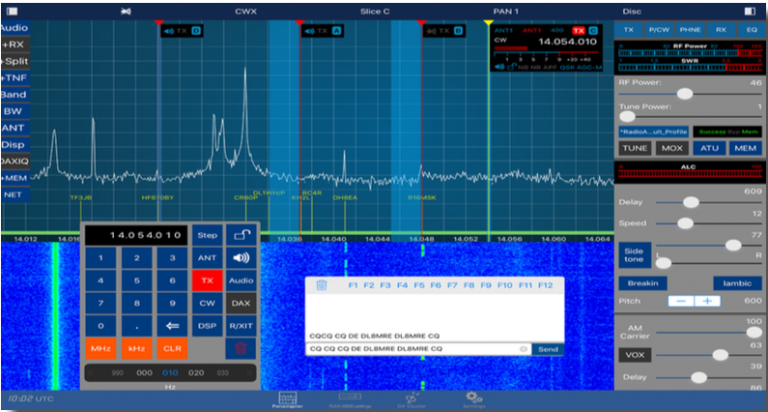
Task: Select 020 Hz in step picker
Action: click(x=196, y=373)
